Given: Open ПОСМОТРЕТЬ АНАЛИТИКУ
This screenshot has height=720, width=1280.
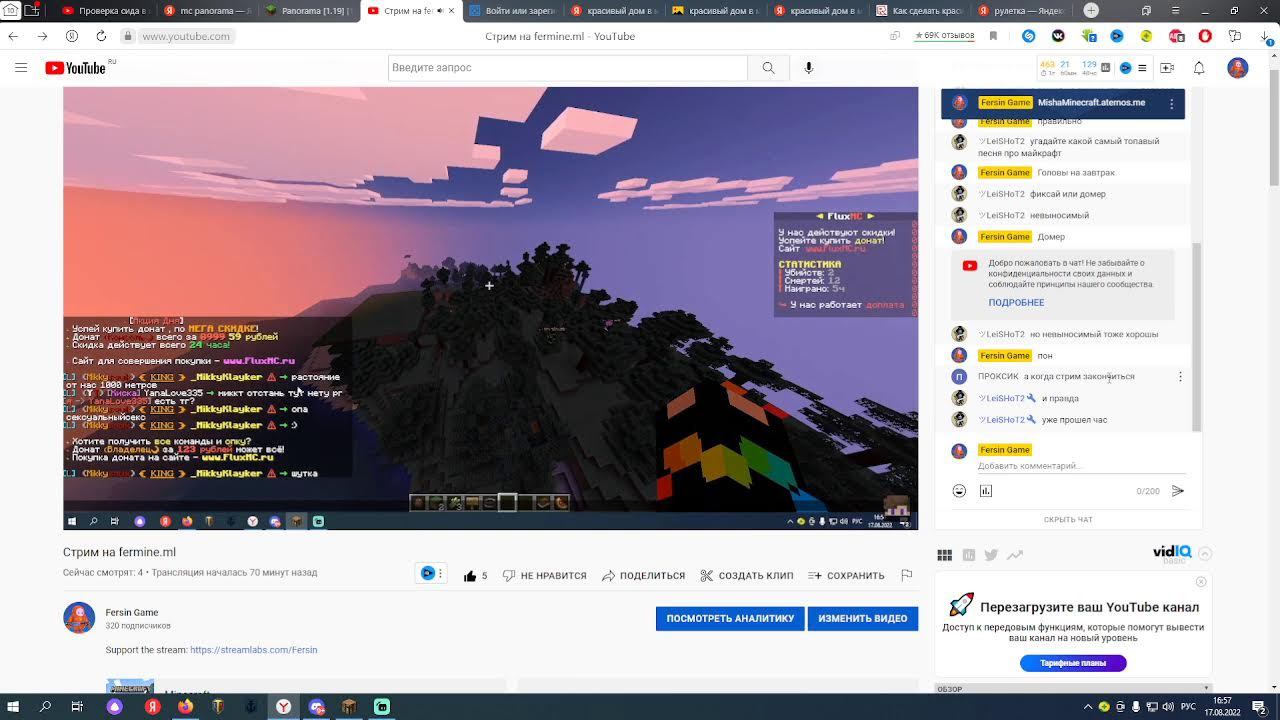Looking at the screenshot, I should point(730,619).
